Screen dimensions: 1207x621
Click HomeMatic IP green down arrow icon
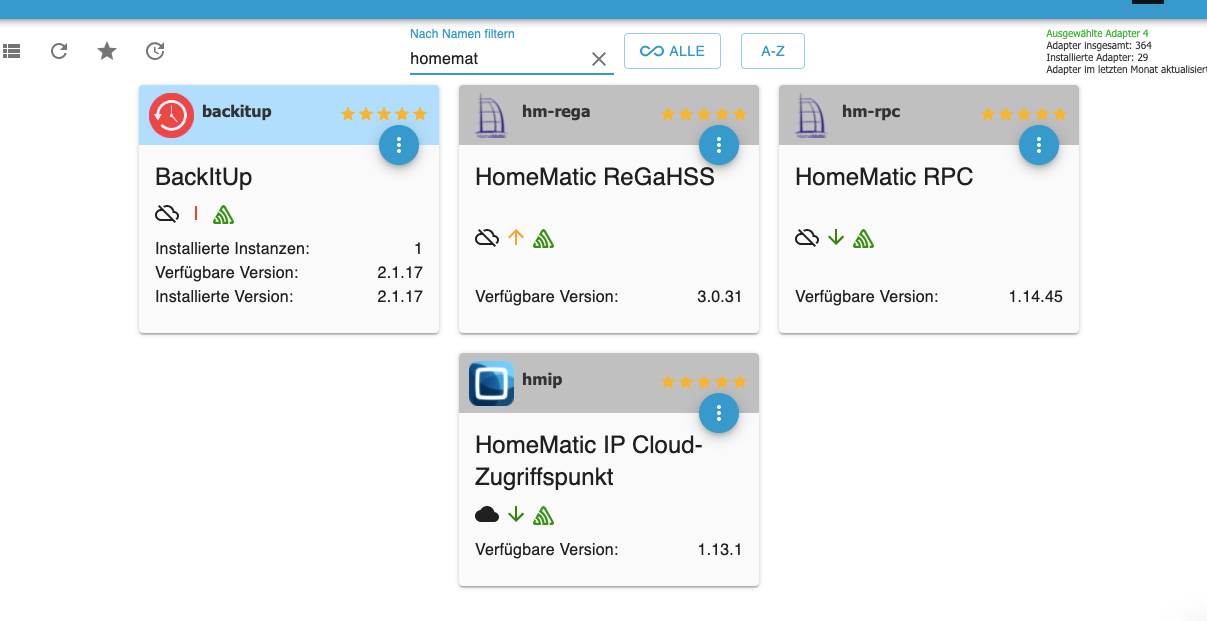coord(516,514)
